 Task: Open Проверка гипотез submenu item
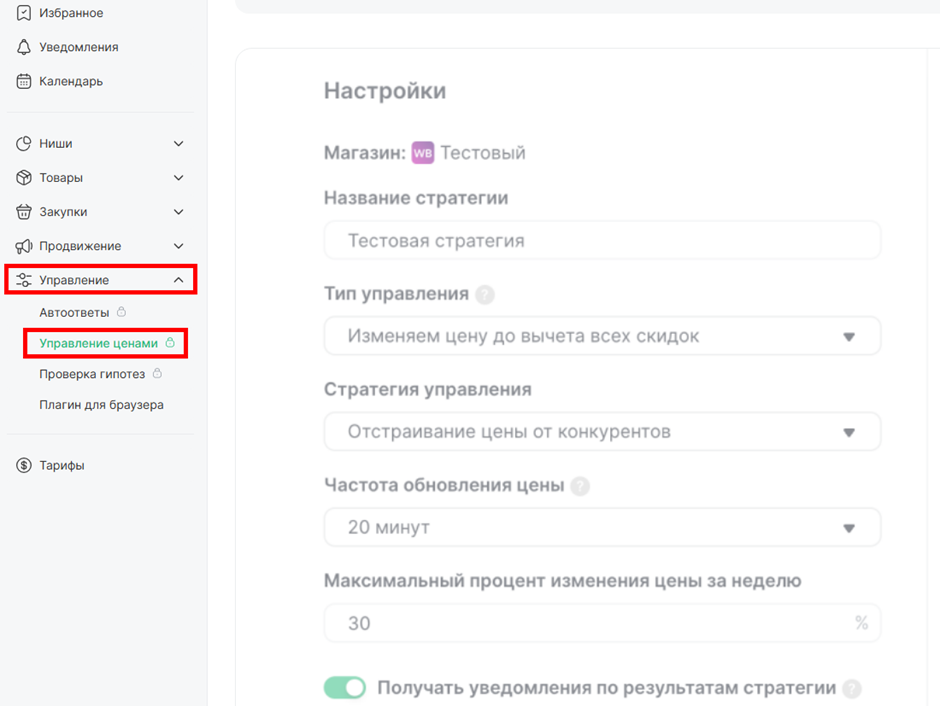(92, 374)
